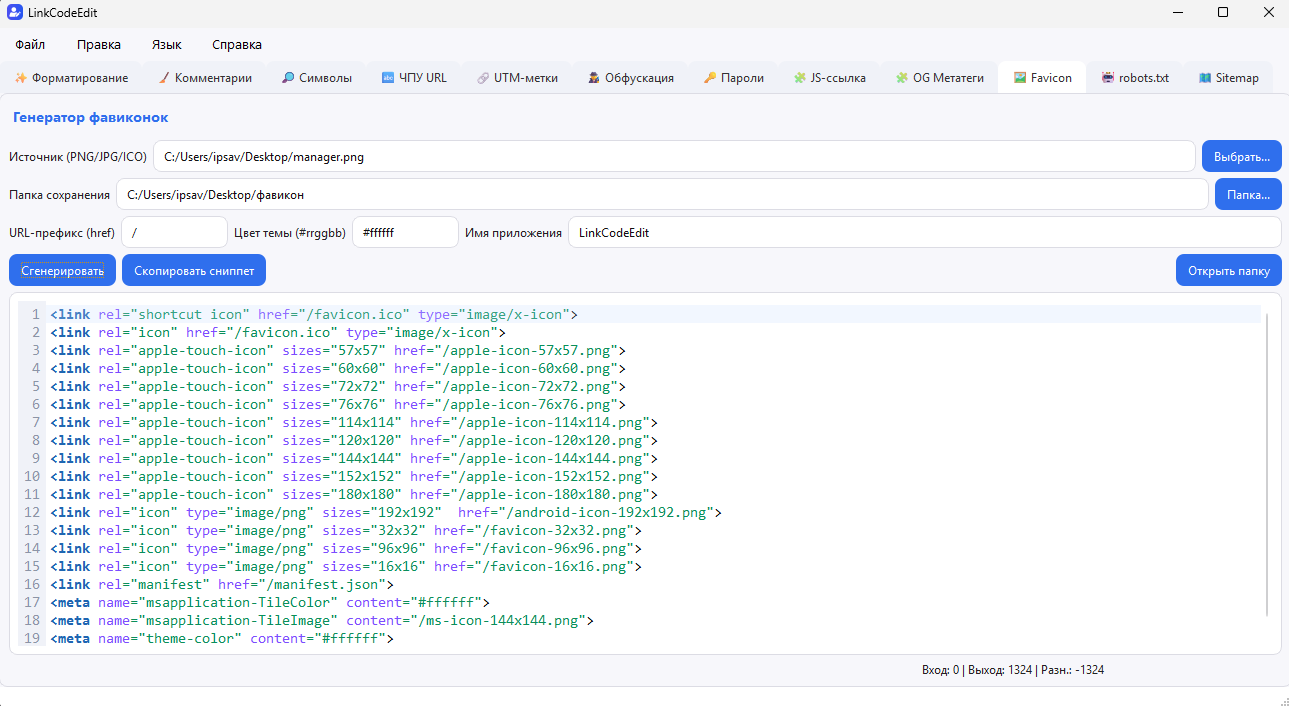Screen dimensions: 1289x706
Task: Open the robots.txt tab
Action: tap(1135, 78)
